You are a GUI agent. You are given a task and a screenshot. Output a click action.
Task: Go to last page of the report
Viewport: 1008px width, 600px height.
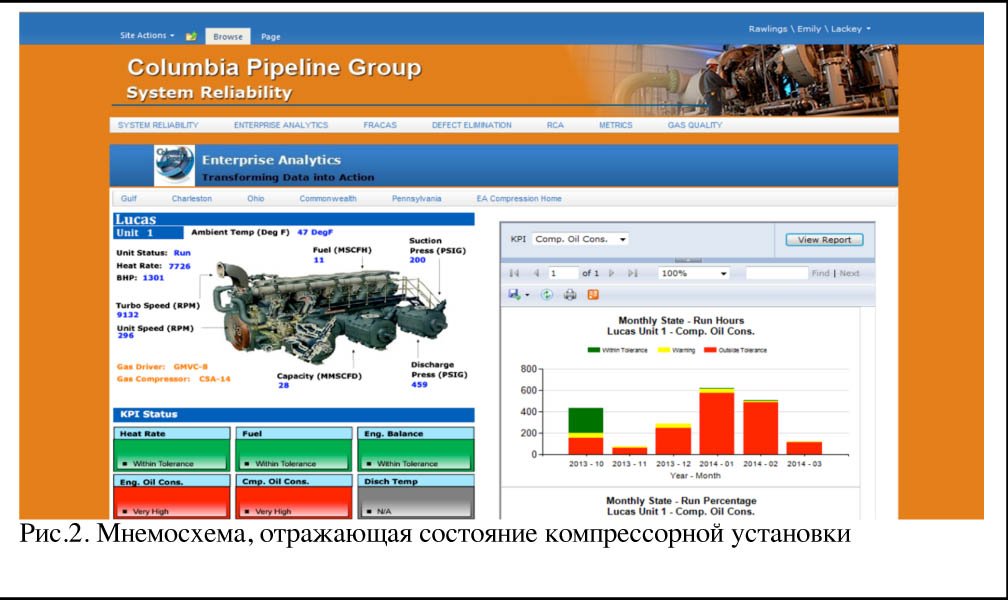click(x=632, y=273)
